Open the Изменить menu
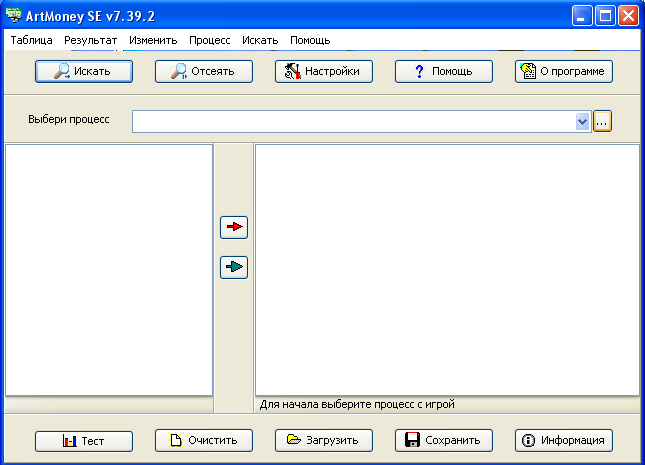The image size is (645, 465). (153, 41)
